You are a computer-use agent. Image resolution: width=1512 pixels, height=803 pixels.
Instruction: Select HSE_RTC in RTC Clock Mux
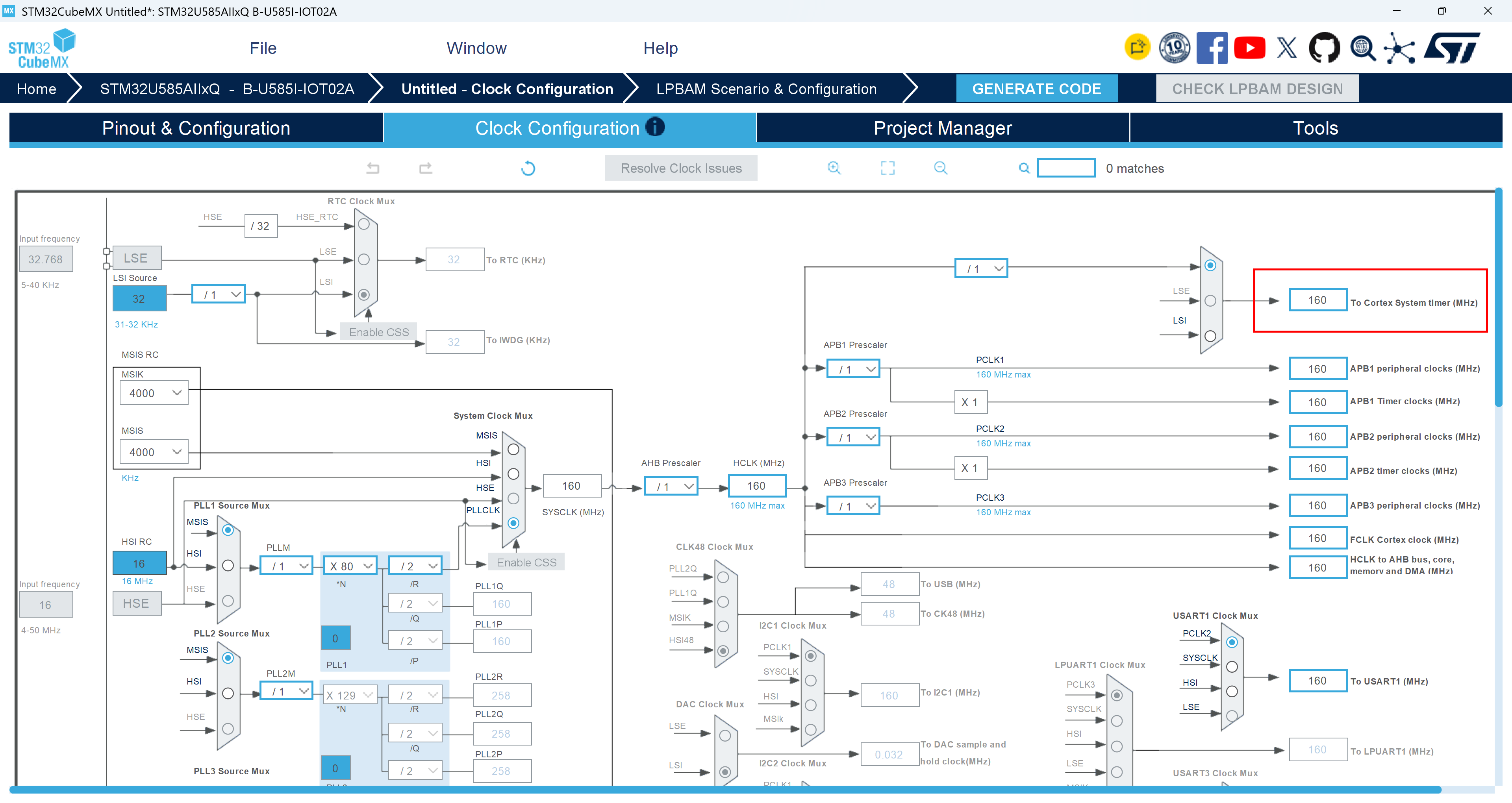364,224
